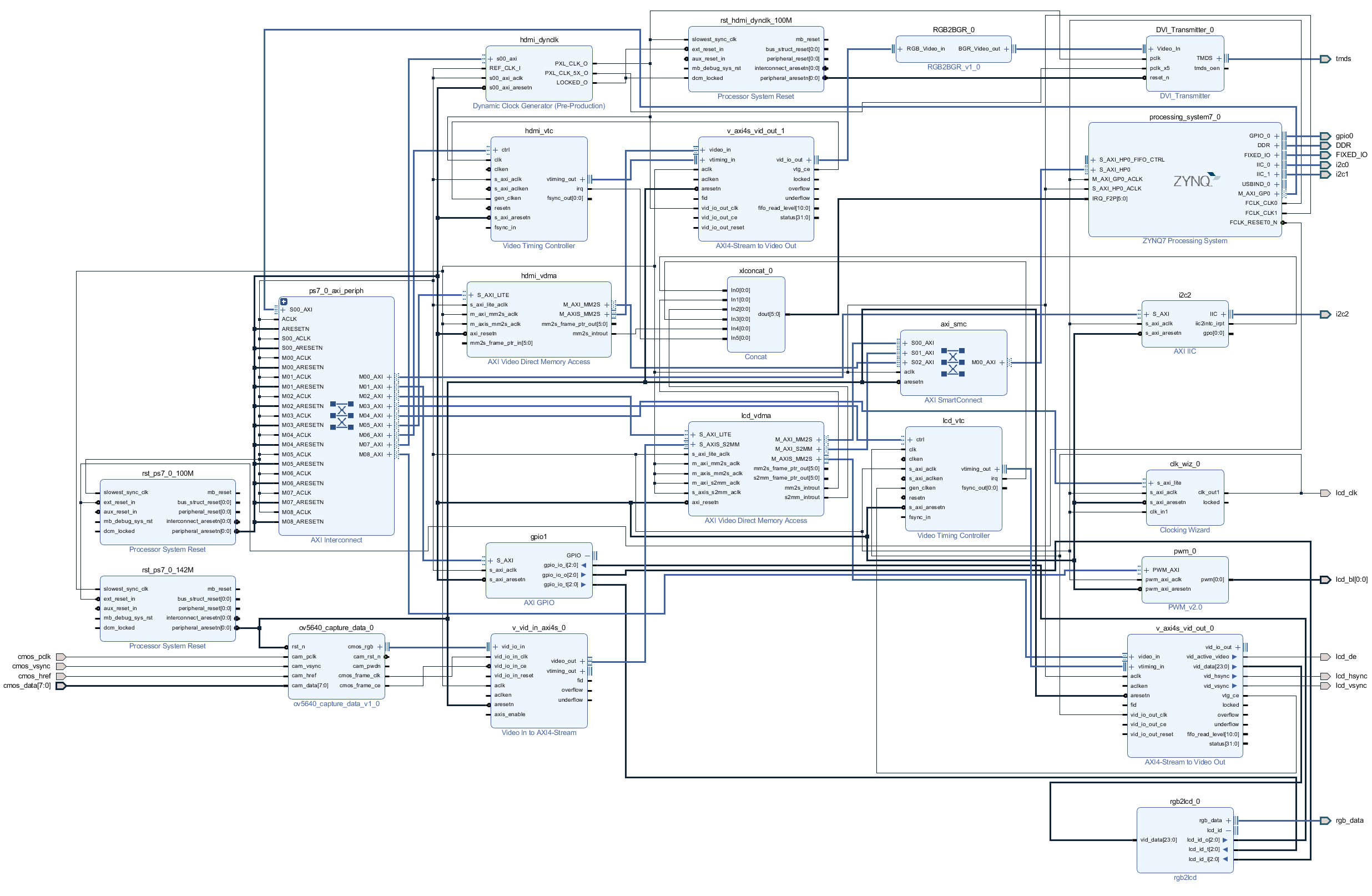Click the cmos_data[7:0] input port symbol
The image size is (1372, 896).
(x=60, y=686)
